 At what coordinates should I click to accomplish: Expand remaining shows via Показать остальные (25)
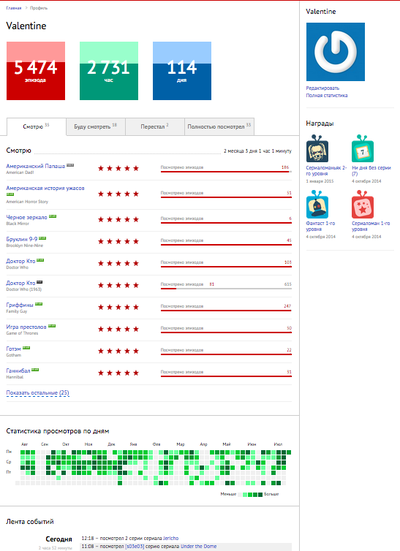[38, 393]
